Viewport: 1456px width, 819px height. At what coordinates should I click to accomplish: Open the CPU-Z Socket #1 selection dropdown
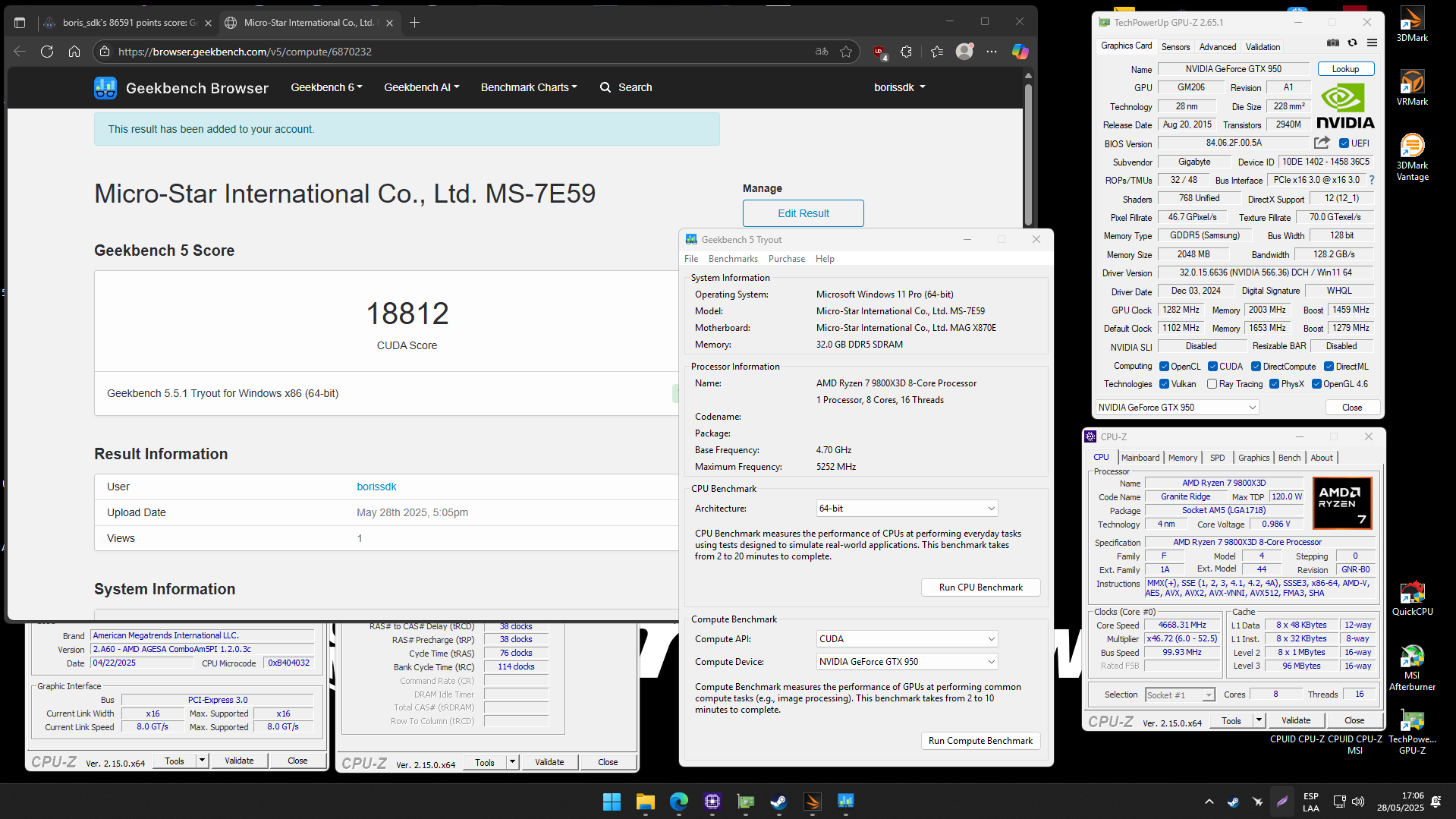(1180, 695)
